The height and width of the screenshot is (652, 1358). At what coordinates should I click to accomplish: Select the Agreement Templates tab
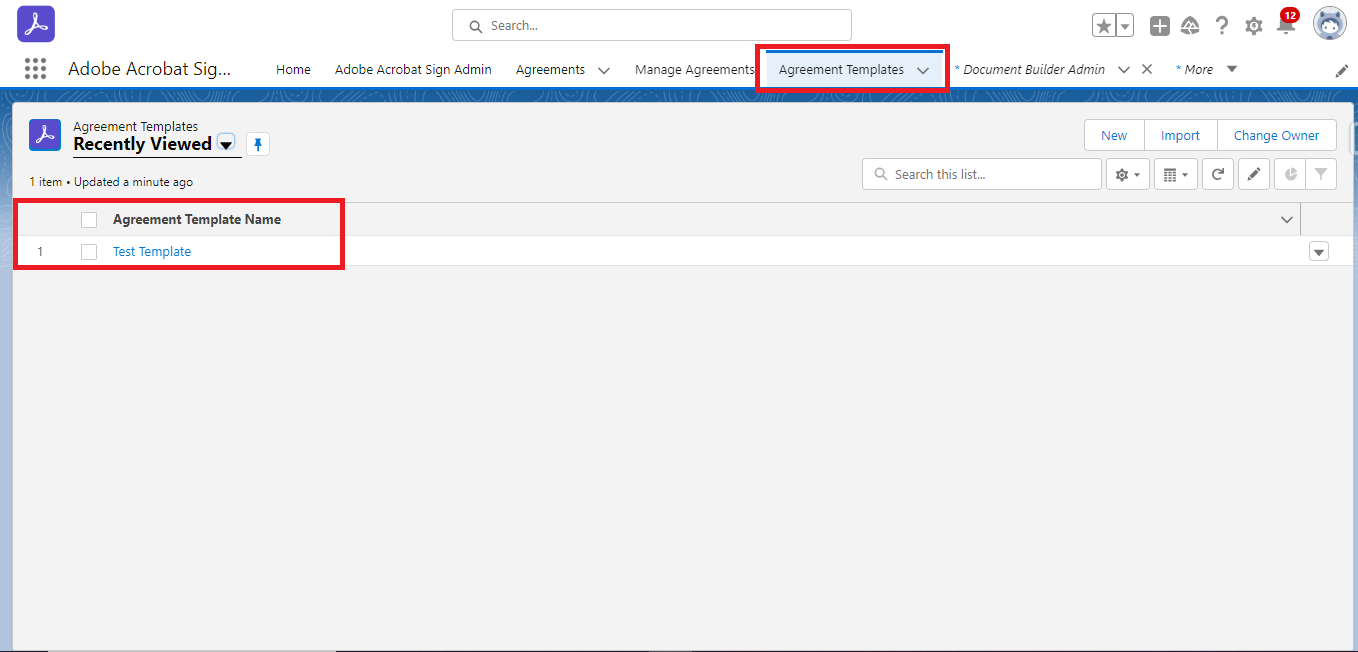point(841,69)
